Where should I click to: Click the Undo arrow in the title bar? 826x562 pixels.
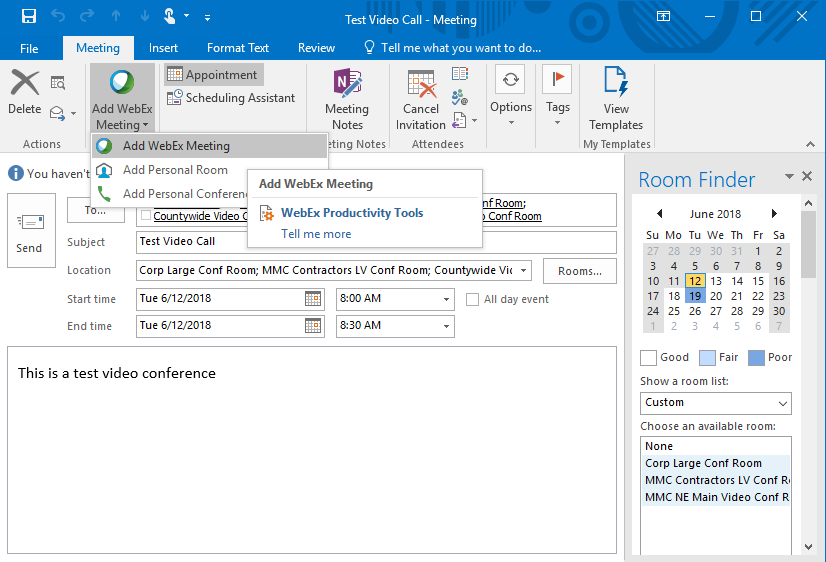pyautogui.click(x=58, y=16)
